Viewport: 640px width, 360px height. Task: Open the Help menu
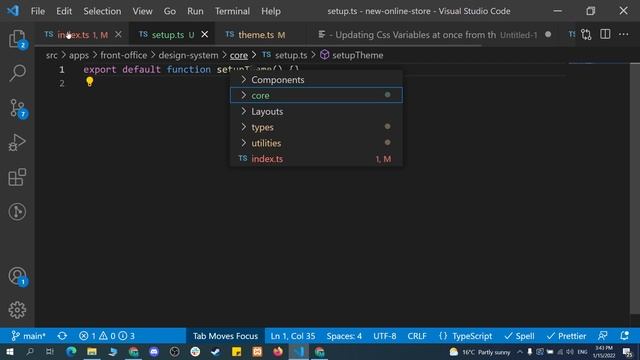tap(271, 11)
